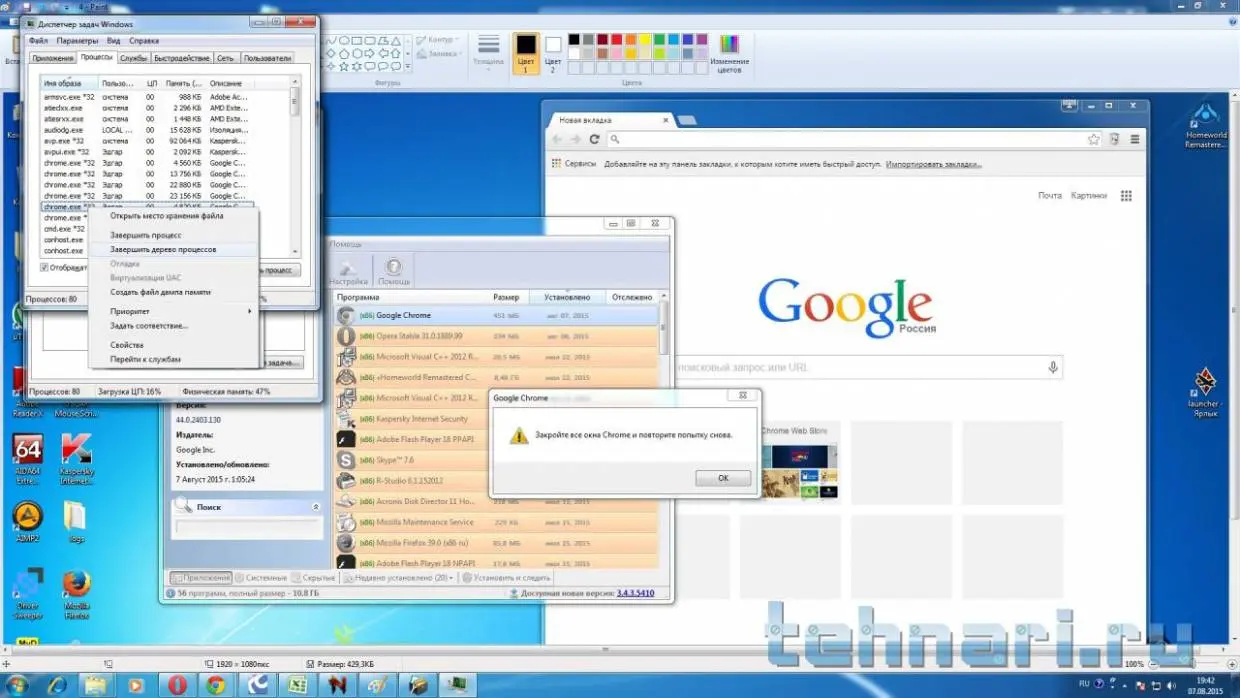The image size is (1240, 698).
Task: Sort processes by Имя образа column header
Action: pyautogui.click(x=70, y=83)
